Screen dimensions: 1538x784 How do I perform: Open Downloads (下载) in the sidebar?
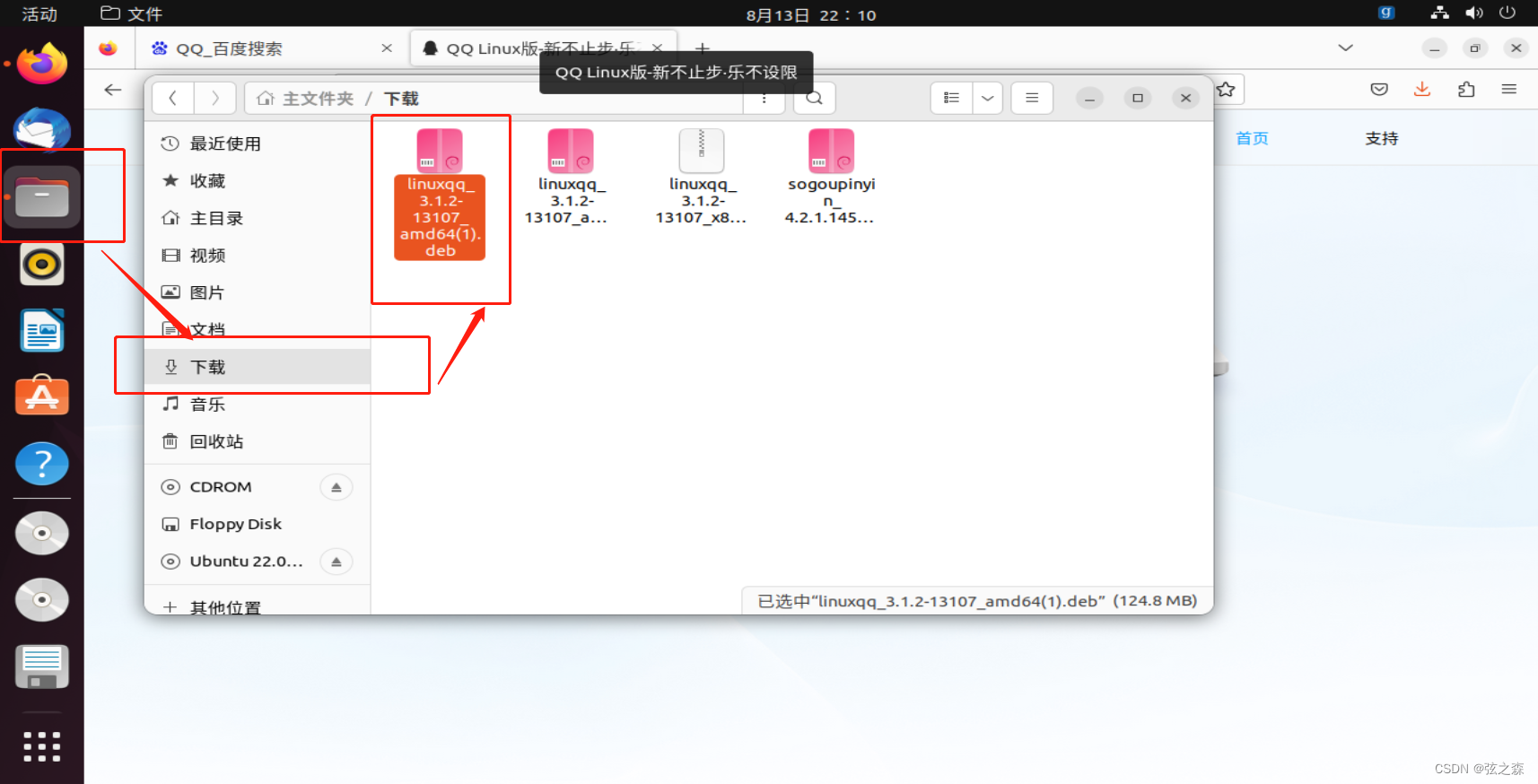[258, 367]
